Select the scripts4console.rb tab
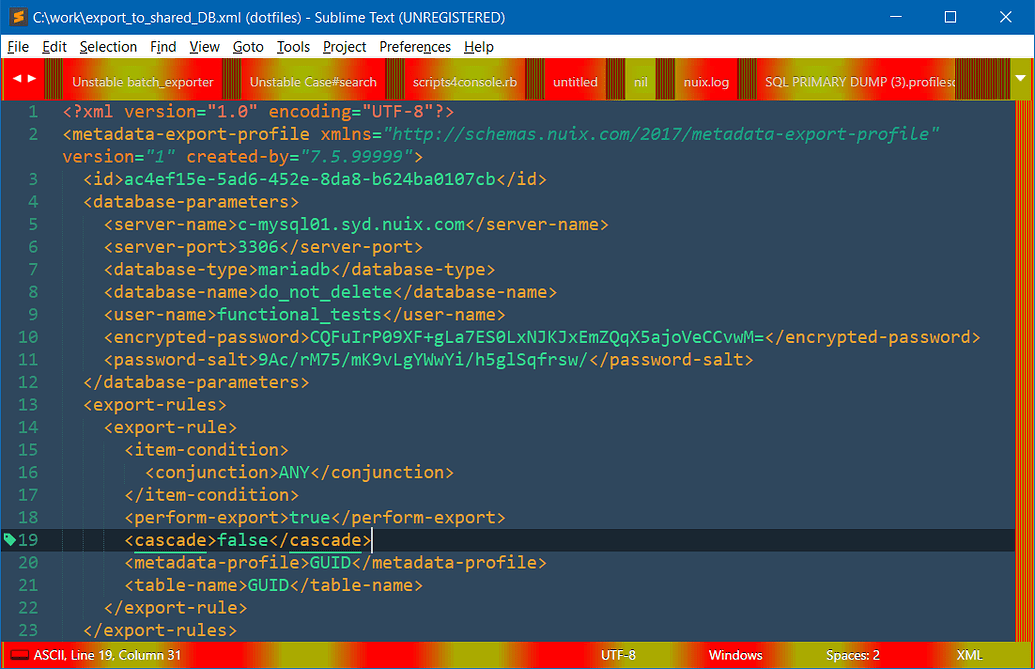 point(465,79)
